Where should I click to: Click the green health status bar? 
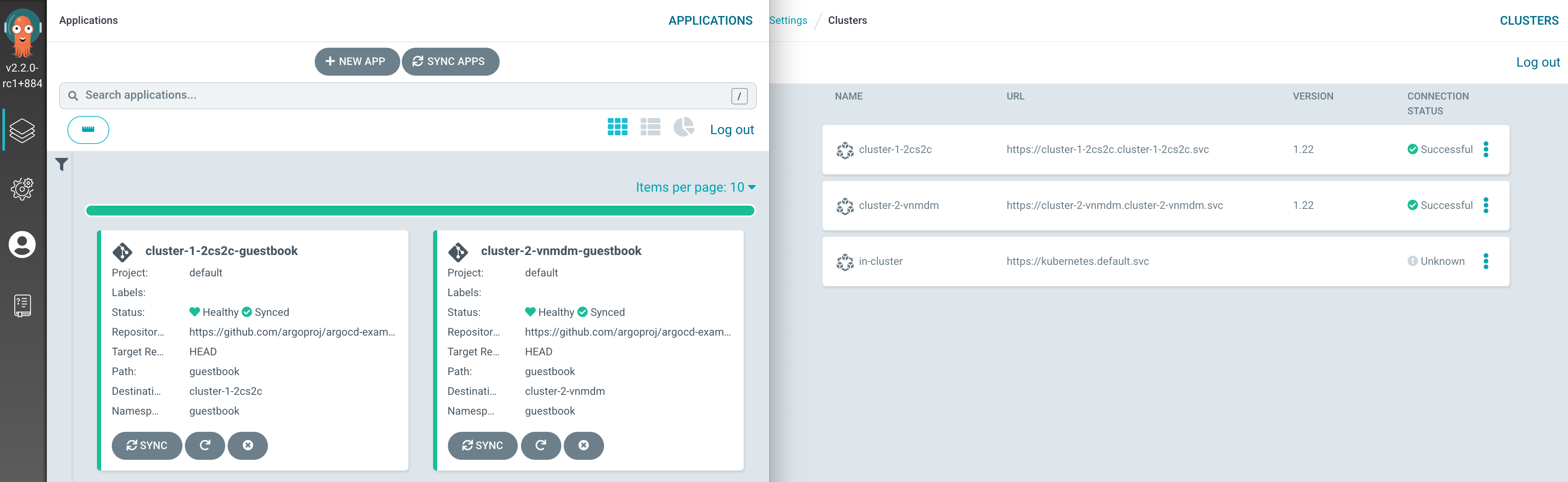(x=420, y=211)
